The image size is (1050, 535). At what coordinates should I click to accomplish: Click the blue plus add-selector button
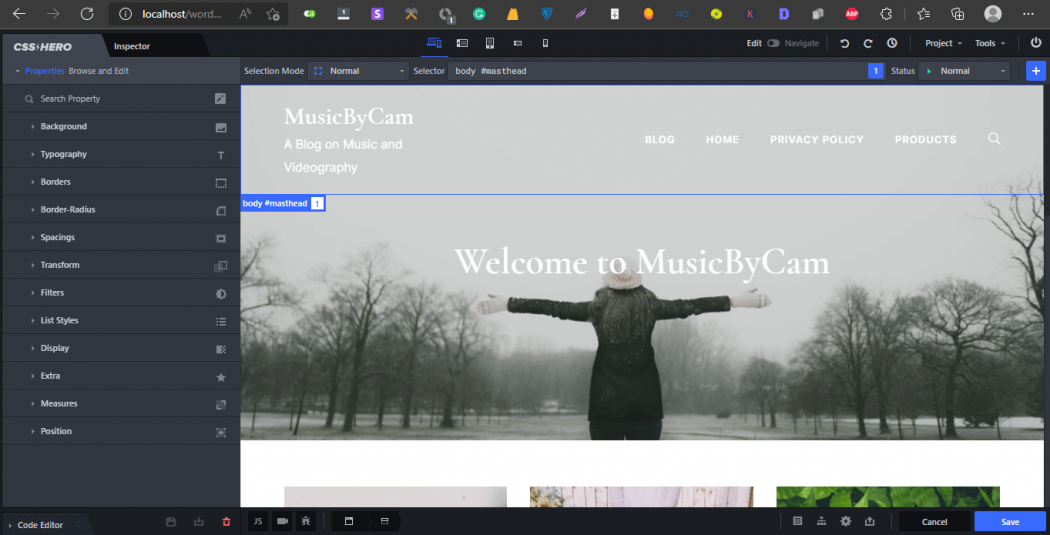coord(1035,71)
